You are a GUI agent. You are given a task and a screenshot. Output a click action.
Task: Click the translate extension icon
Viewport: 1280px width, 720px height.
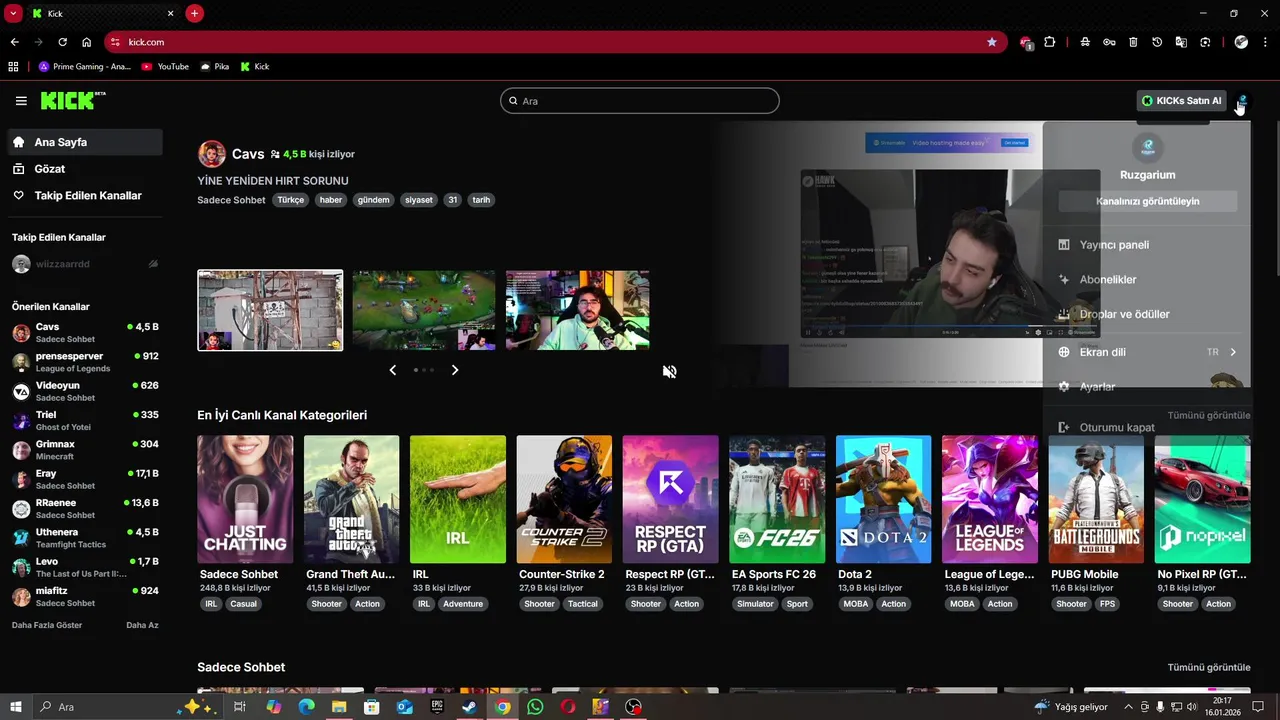tap(1181, 42)
